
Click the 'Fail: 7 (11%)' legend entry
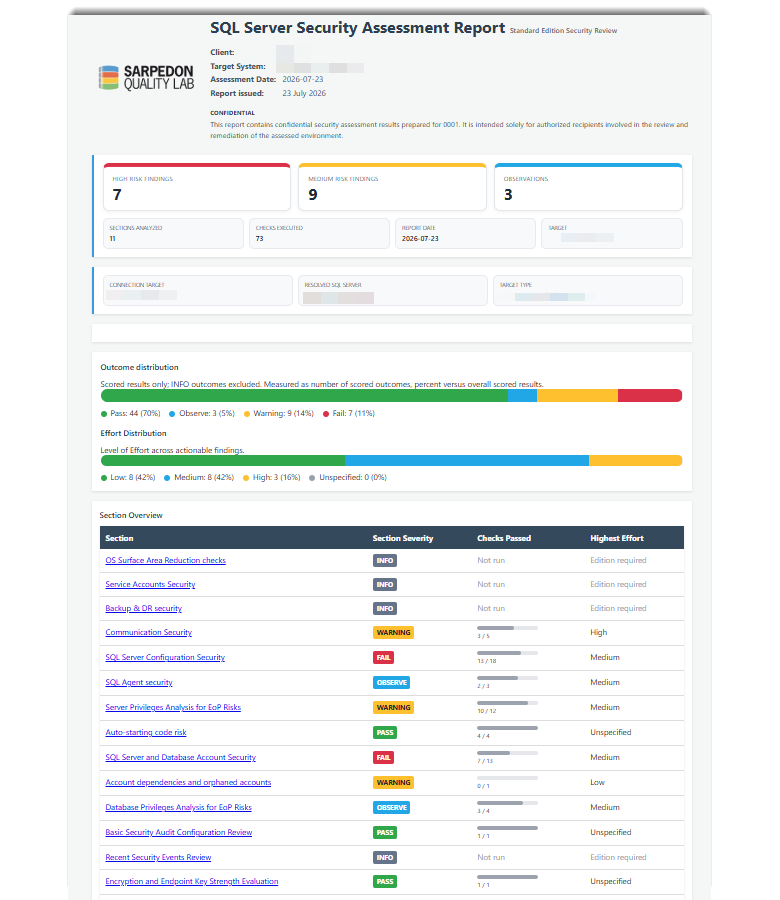[349, 413]
